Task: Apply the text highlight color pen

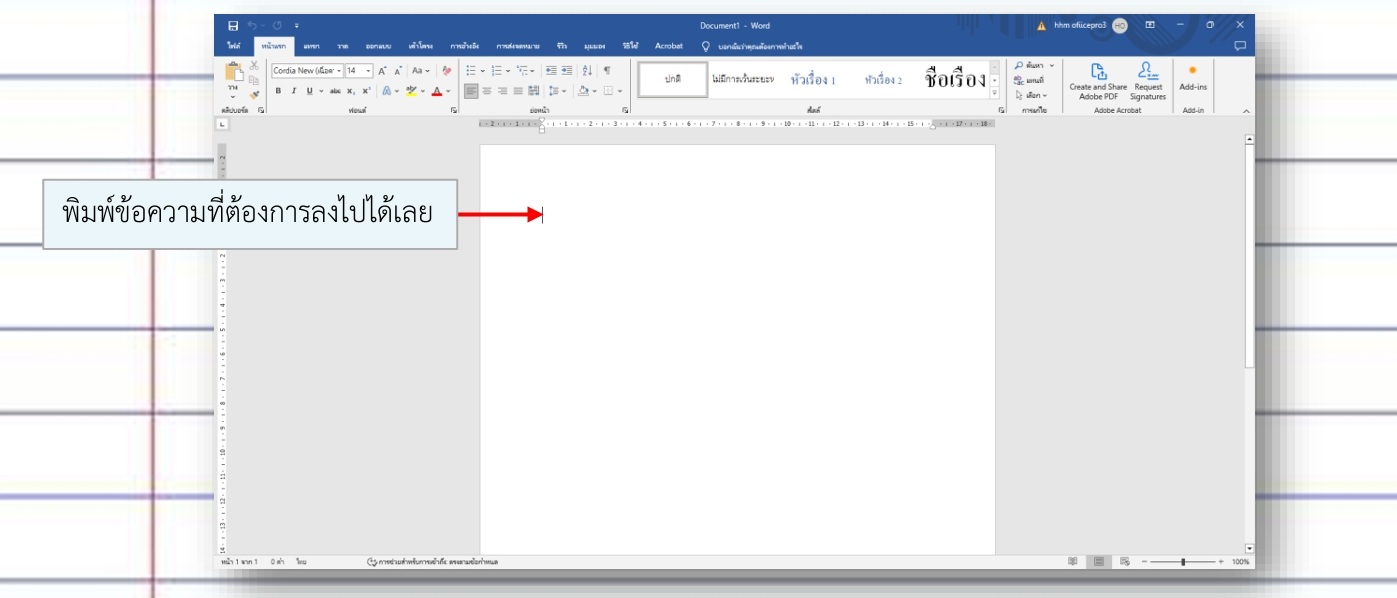Action: click(x=411, y=91)
